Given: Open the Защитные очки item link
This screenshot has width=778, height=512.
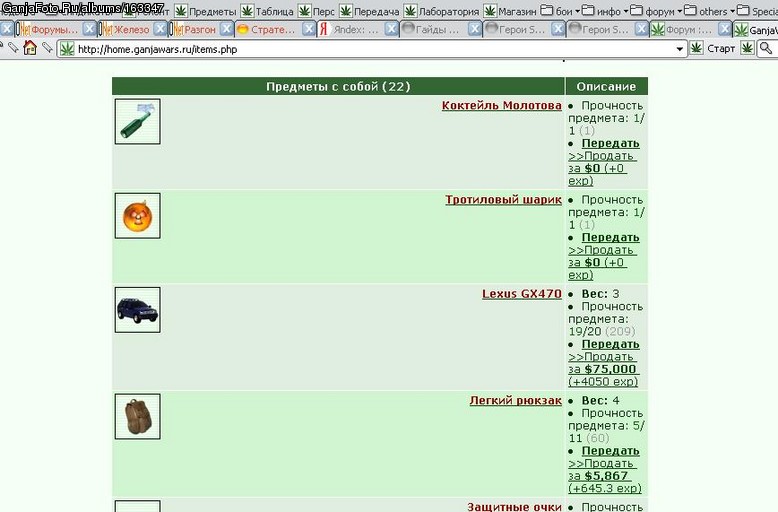Looking at the screenshot, I should (514, 507).
